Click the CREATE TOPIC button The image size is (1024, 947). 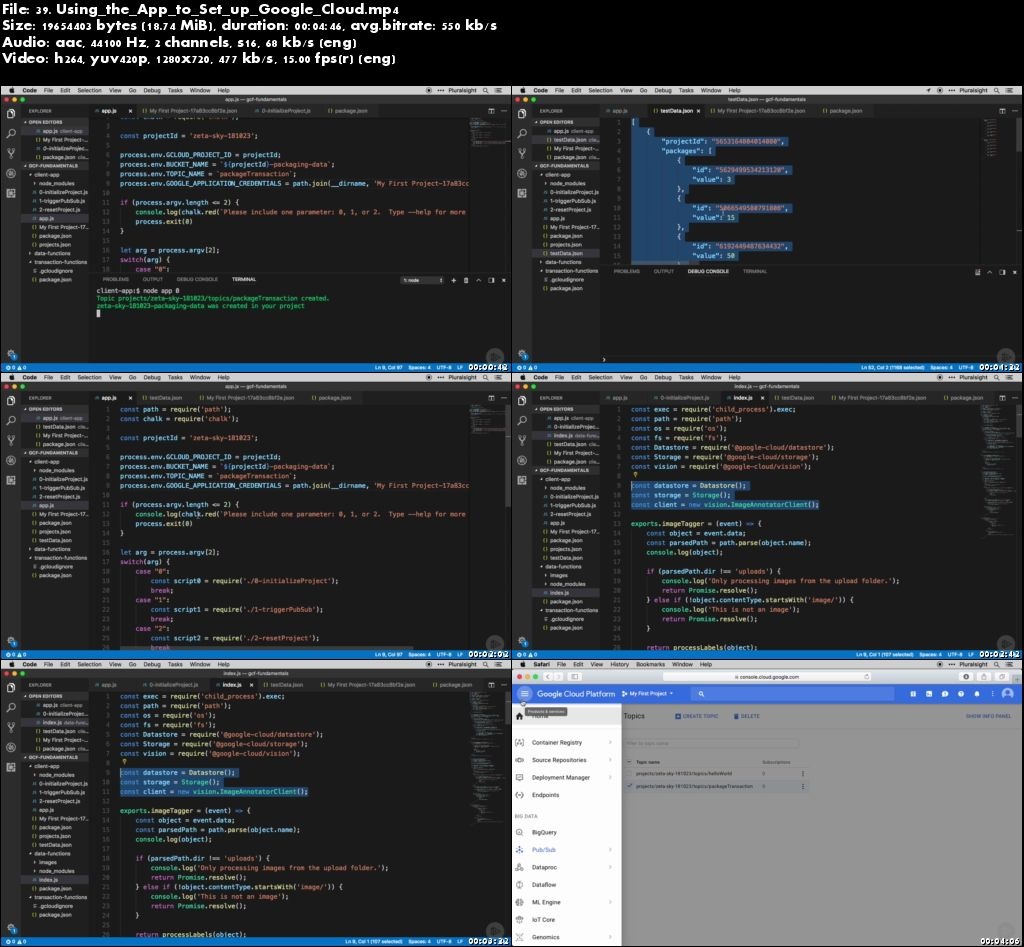[x=697, y=716]
